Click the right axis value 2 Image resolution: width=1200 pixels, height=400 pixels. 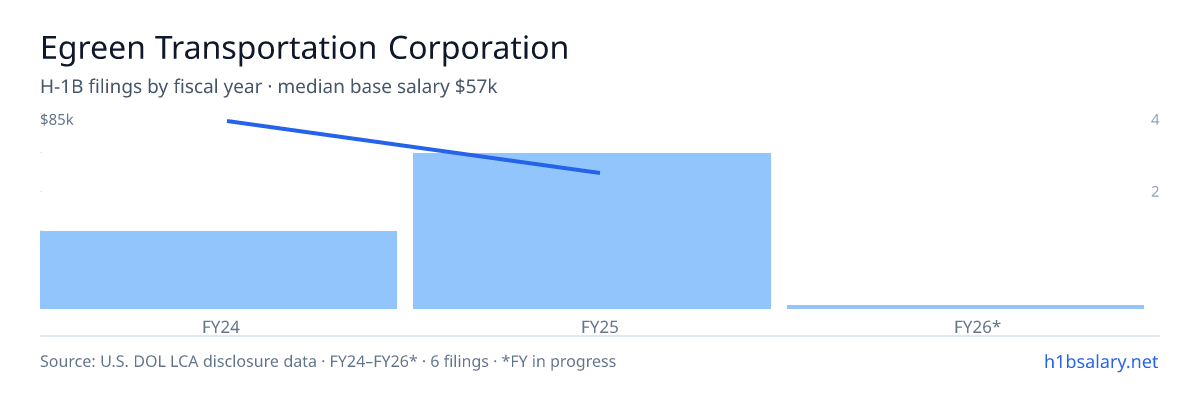coord(1155,192)
